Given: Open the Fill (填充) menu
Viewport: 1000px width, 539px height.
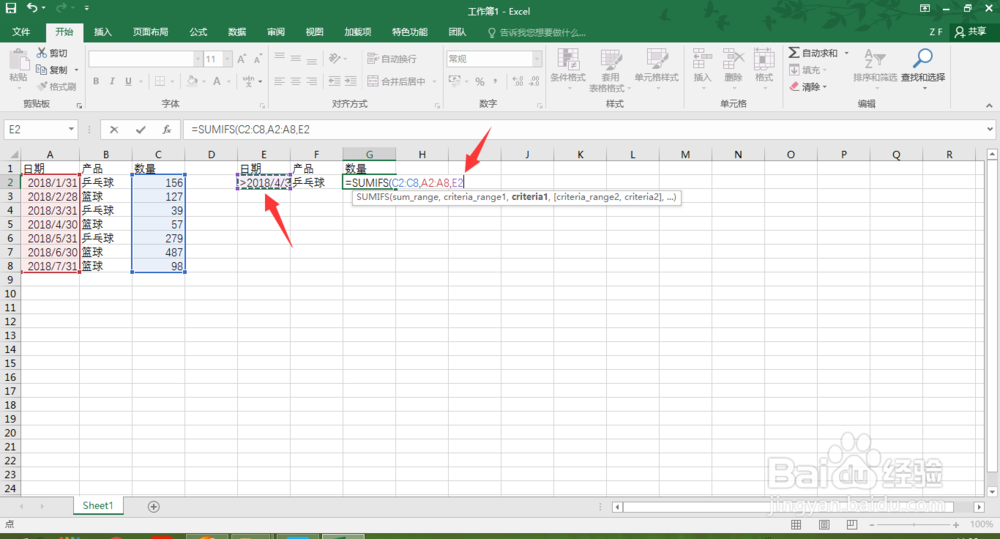Looking at the screenshot, I should tap(807, 70).
